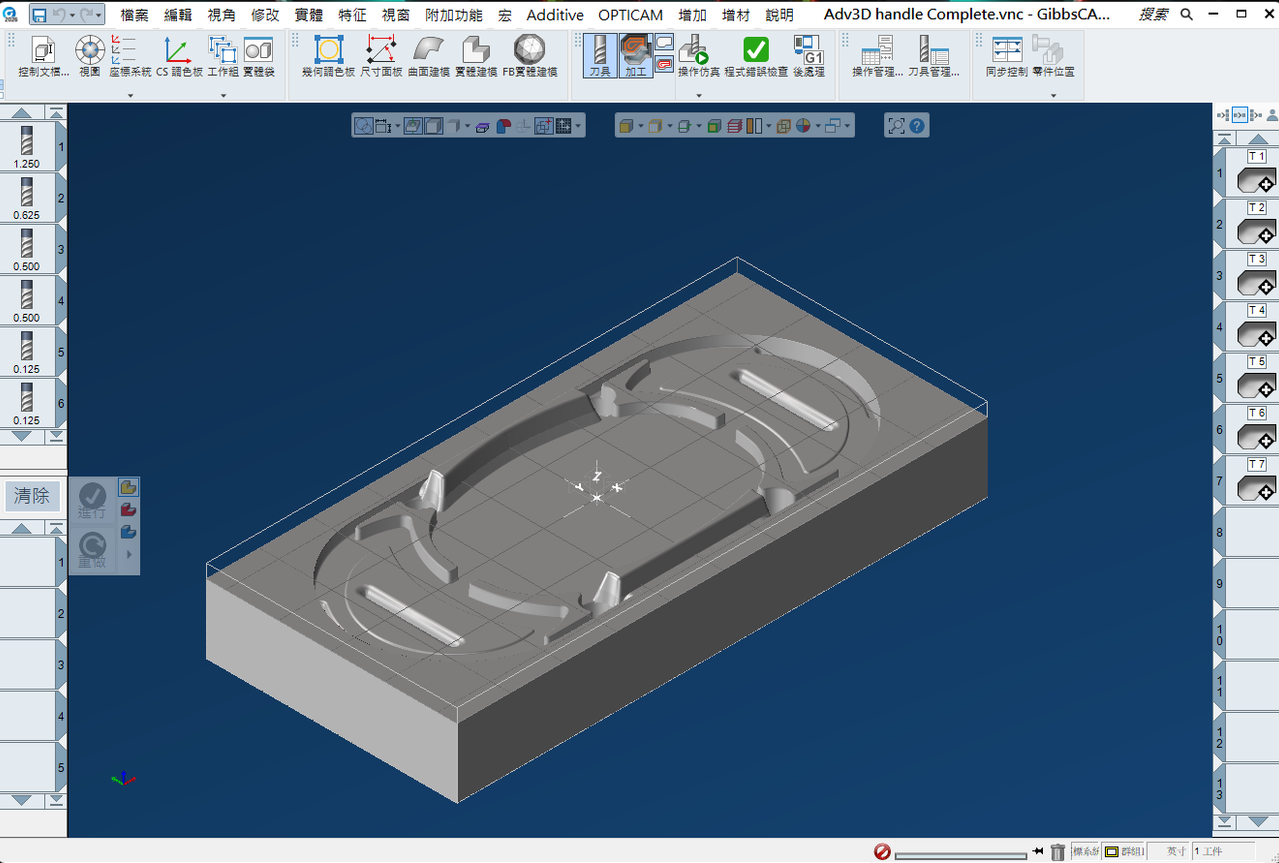The image size is (1279, 863).
Task: Expand the dropdown arrow under 操作仿真
Action: pyautogui.click(x=699, y=96)
